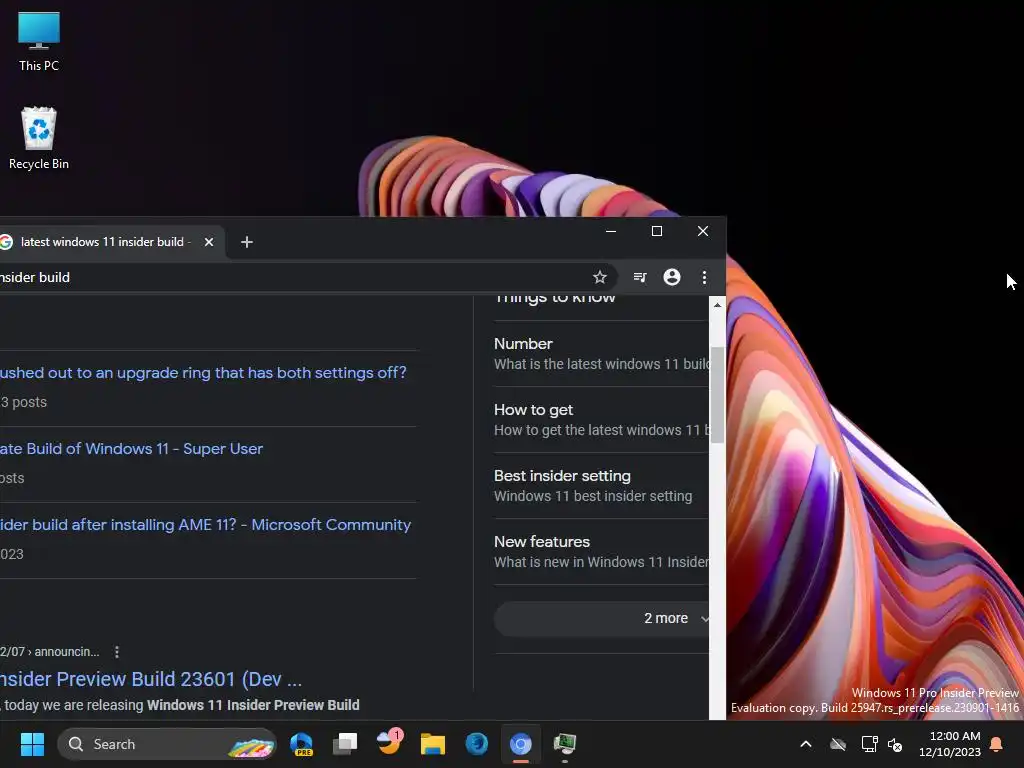Open the 'Build of Windows 11 - Super User' link

(131, 449)
